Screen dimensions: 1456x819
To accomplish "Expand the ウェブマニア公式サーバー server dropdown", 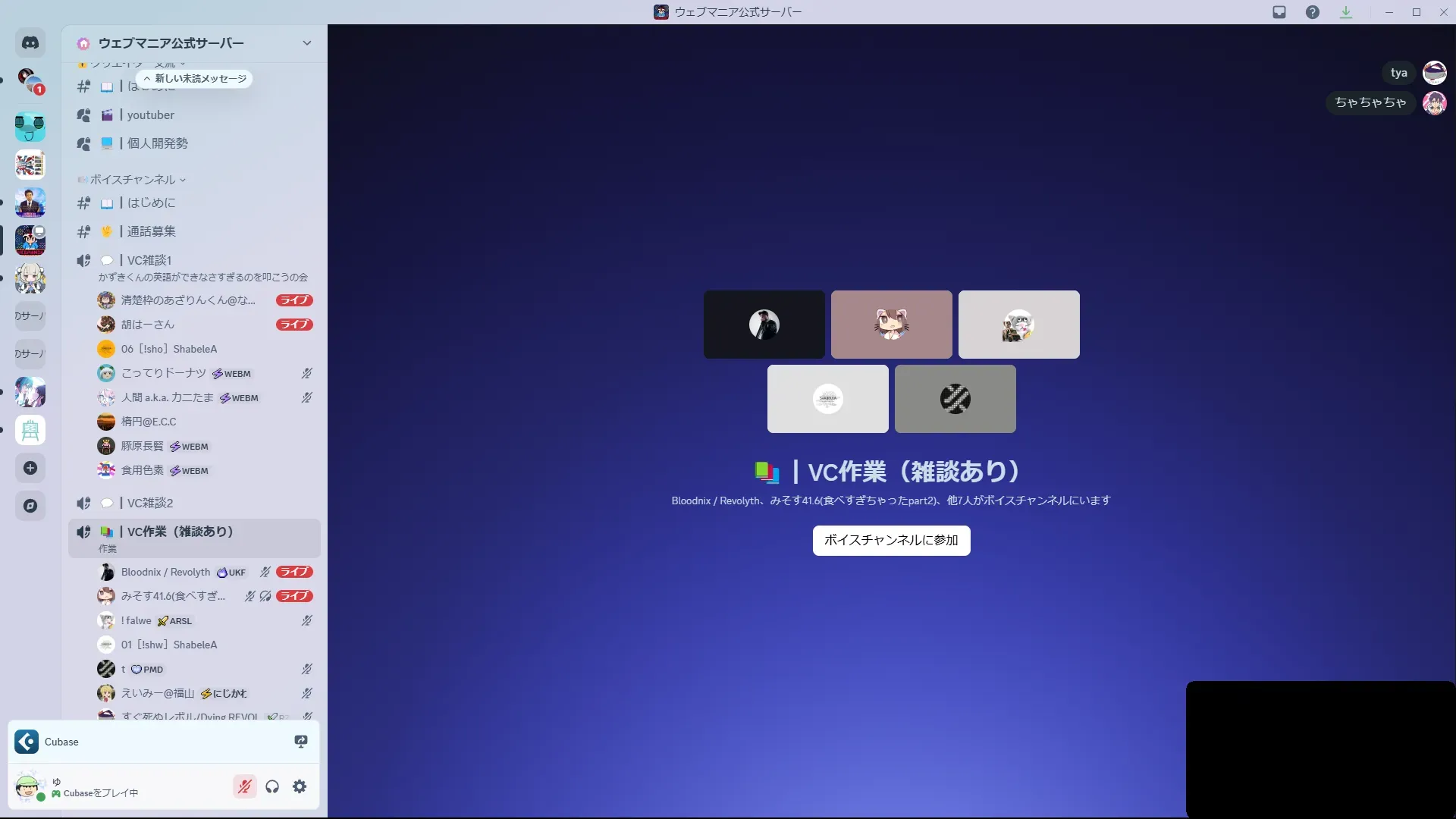I will tap(306, 43).
